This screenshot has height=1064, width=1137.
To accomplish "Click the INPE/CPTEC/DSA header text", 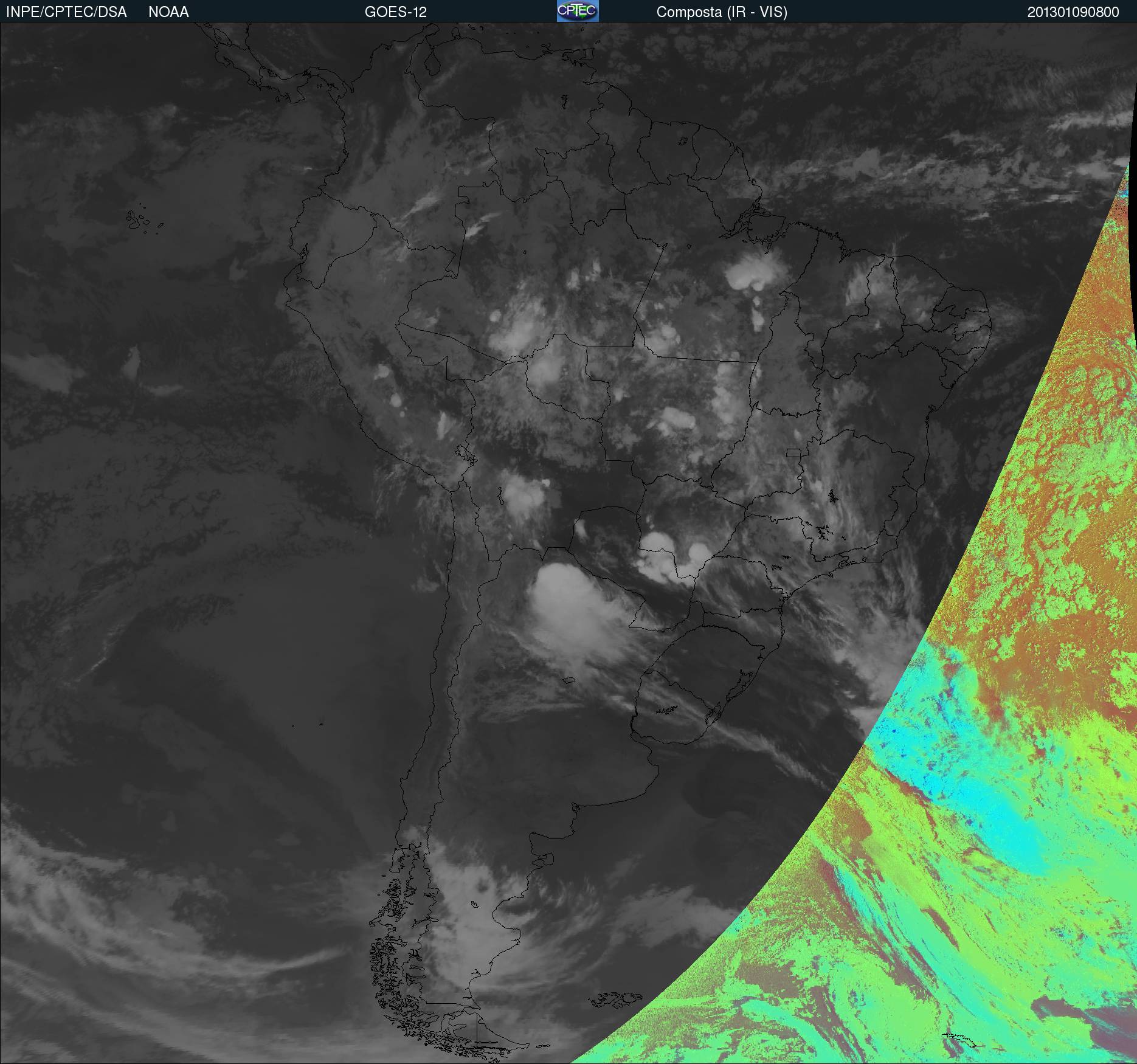I will (x=66, y=12).
